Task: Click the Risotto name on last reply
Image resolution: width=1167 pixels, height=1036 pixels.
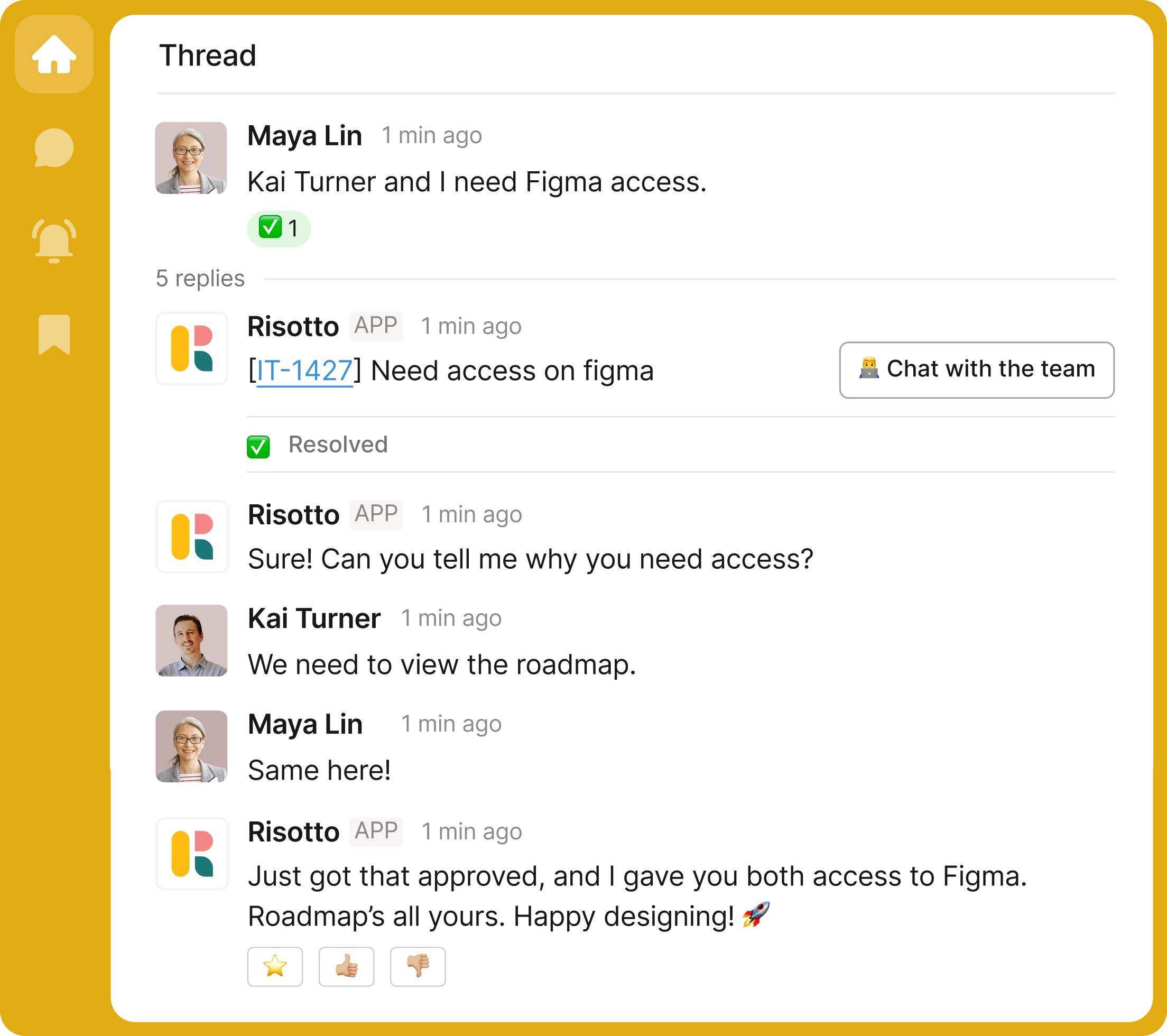Action: click(293, 832)
